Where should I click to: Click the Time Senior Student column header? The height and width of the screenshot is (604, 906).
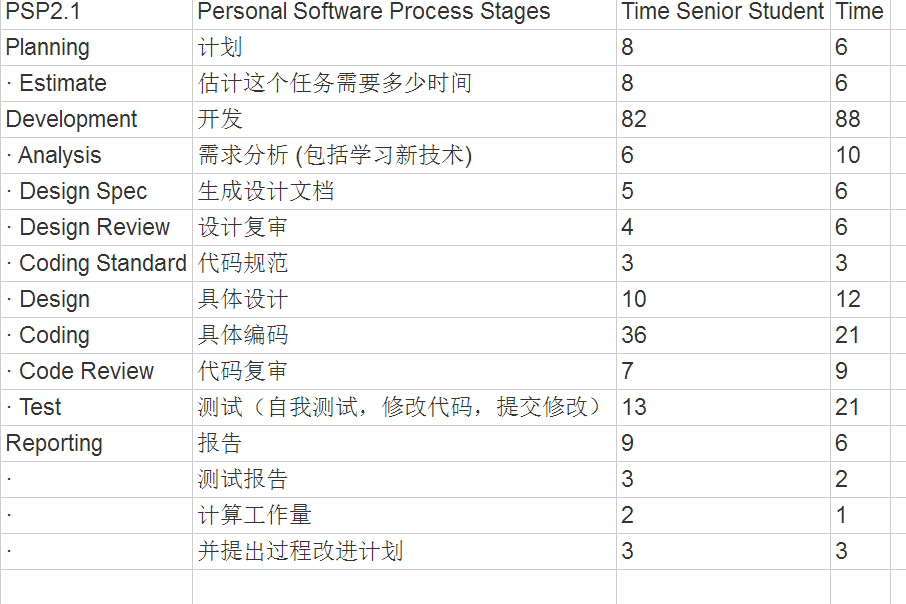(x=722, y=12)
